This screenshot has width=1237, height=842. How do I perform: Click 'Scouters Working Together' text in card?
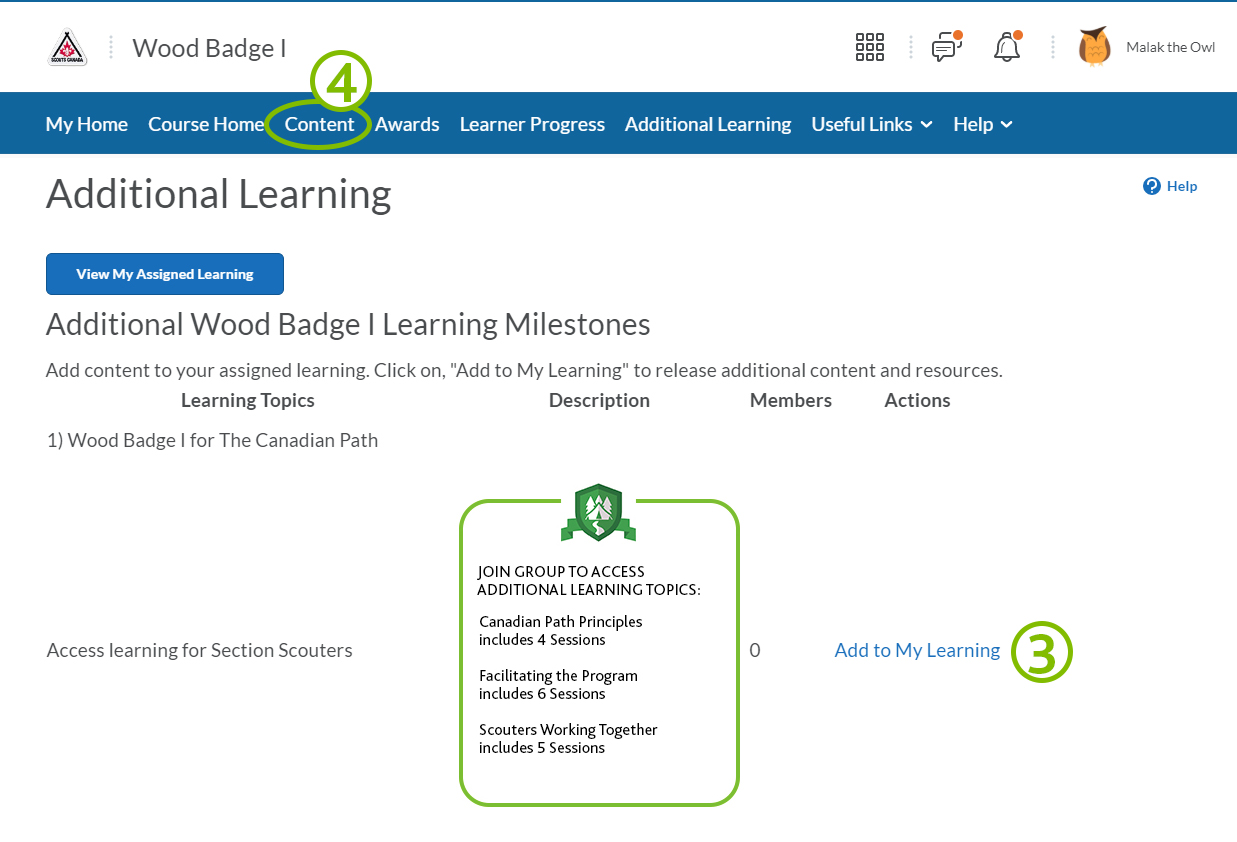pyautogui.click(x=568, y=729)
